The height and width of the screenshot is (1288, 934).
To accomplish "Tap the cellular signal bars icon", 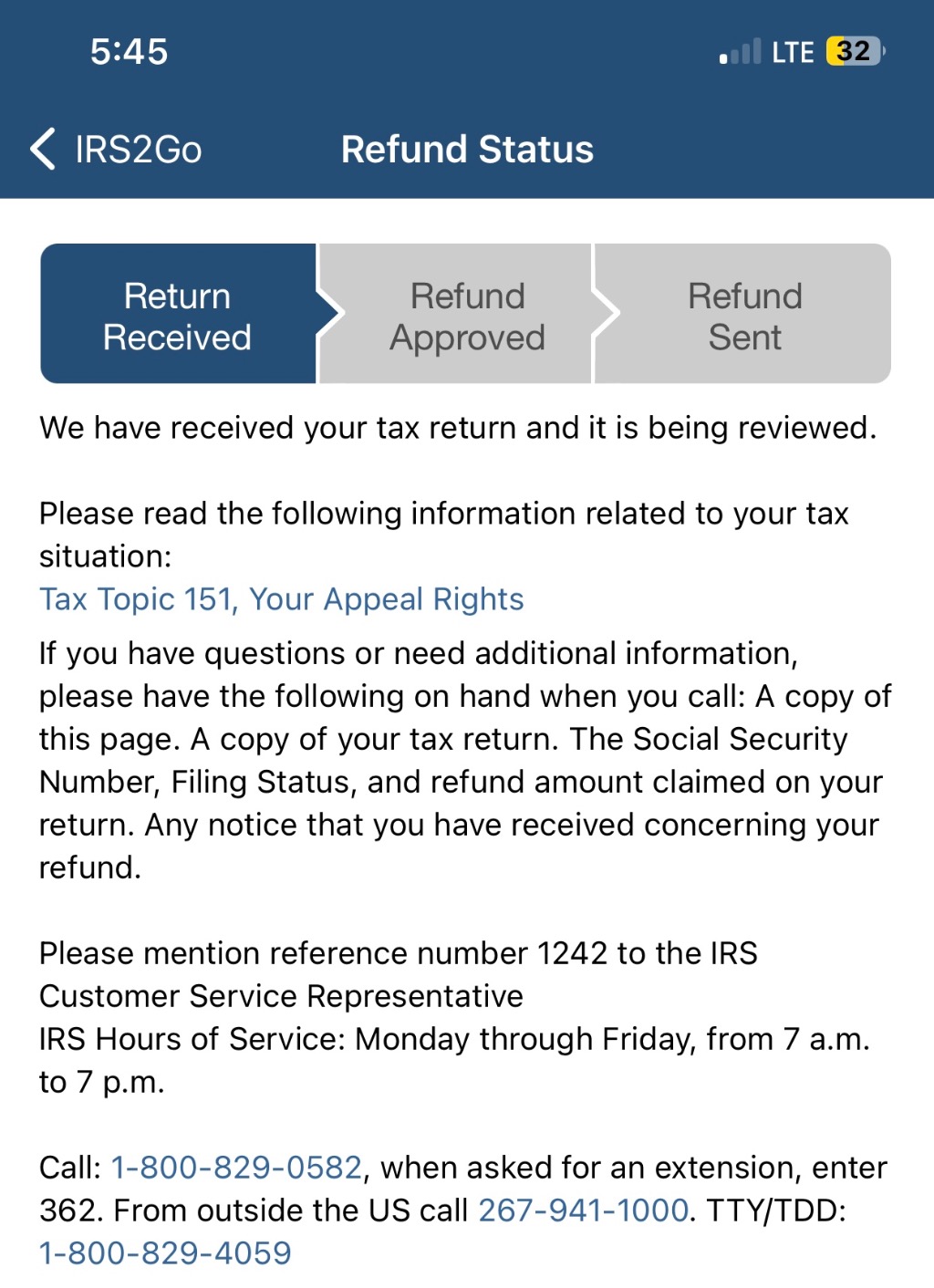I will (x=740, y=53).
